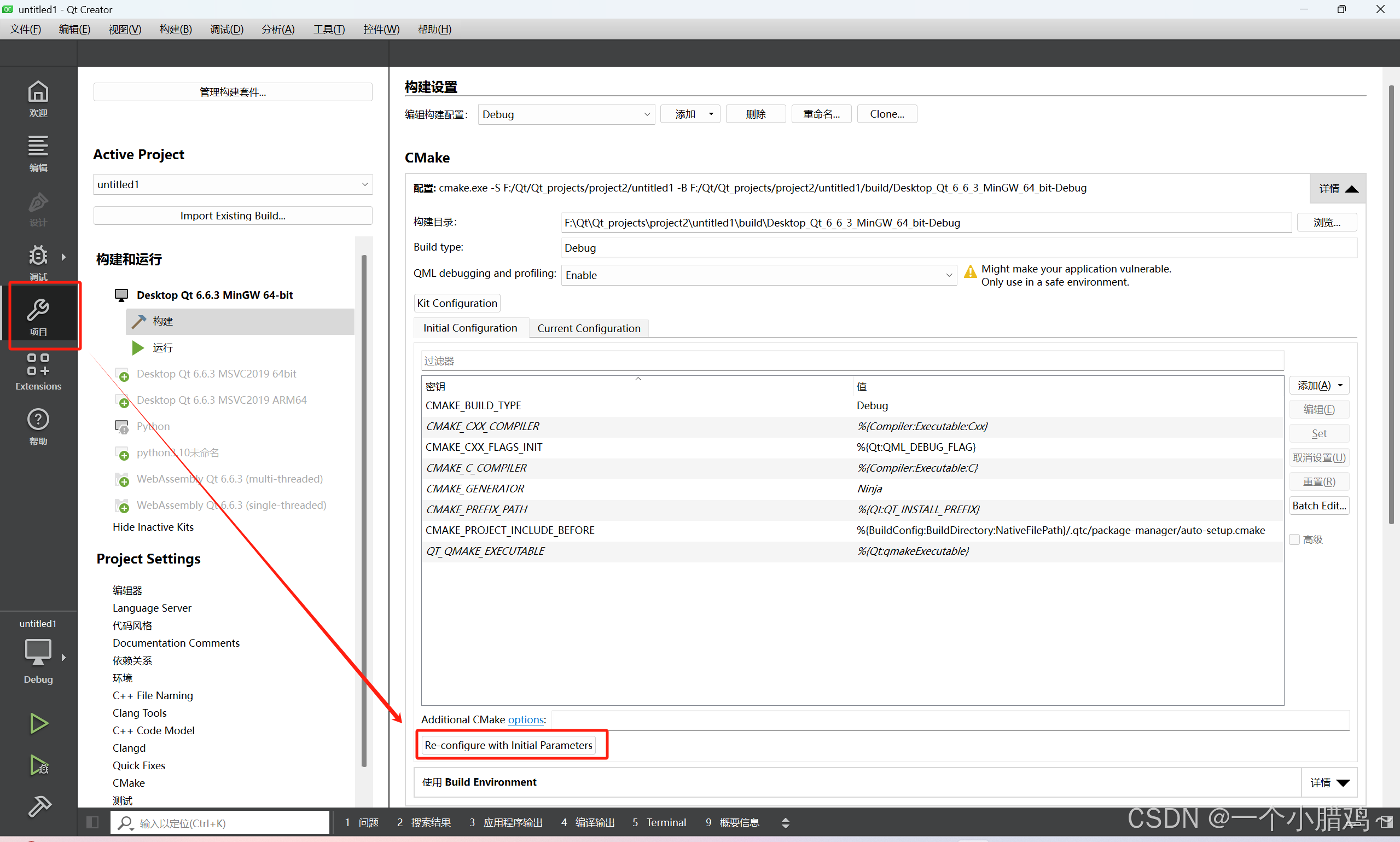The width and height of the screenshot is (1400, 842).
Task: Open the Language Server project setting
Action: [152, 608]
